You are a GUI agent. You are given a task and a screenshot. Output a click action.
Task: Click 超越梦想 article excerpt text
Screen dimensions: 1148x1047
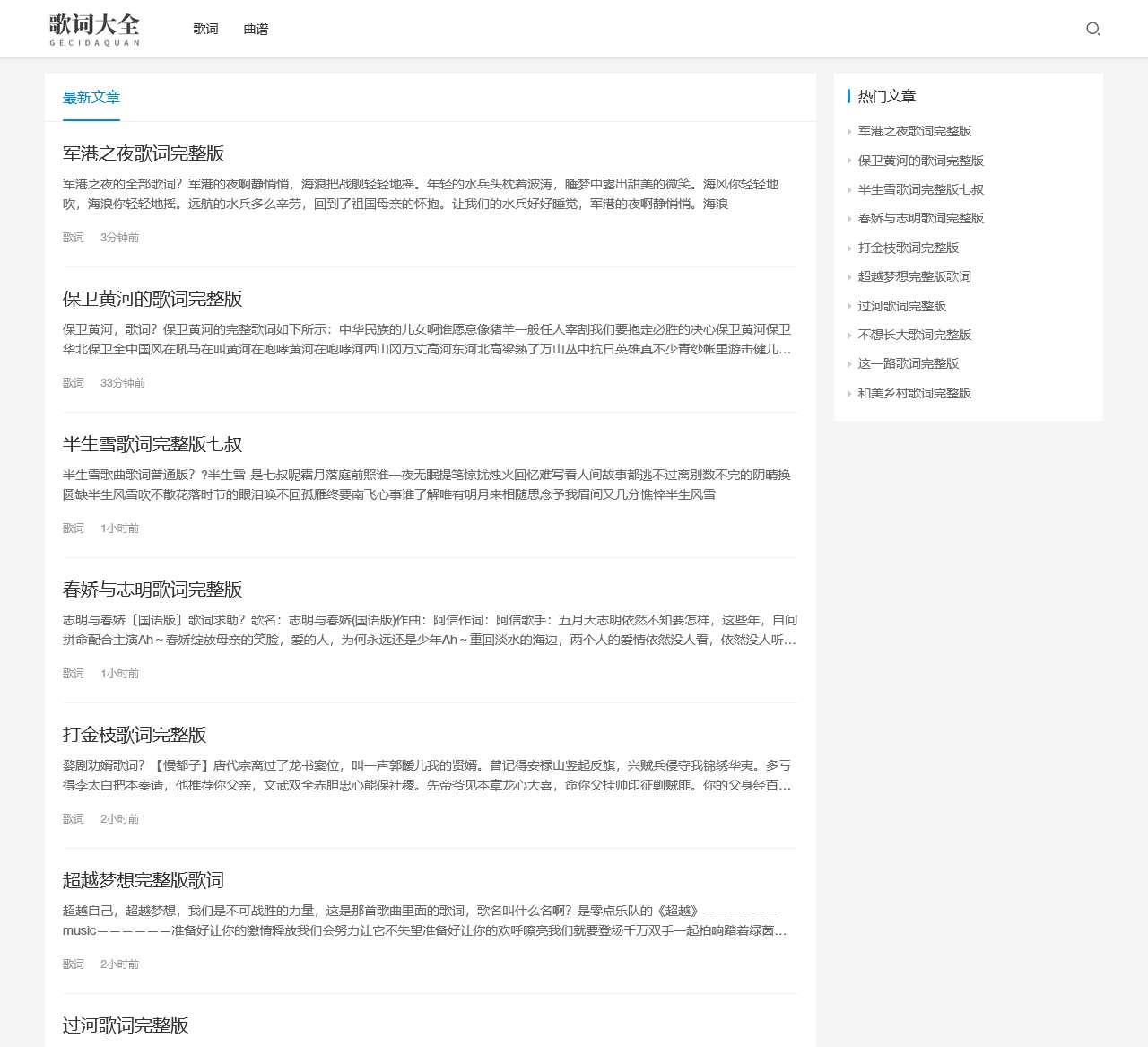tap(425, 920)
